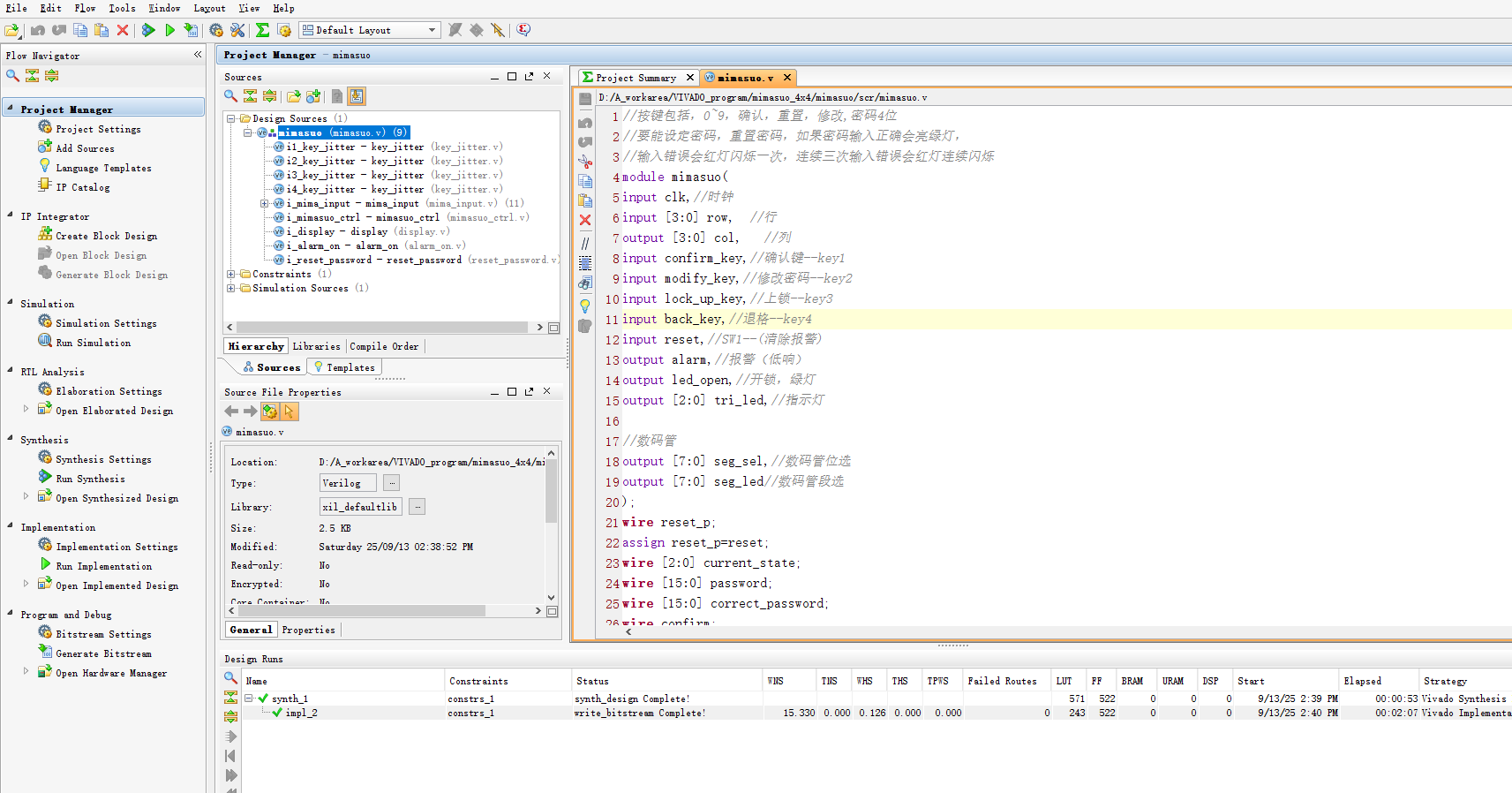The height and width of the screenshot is (793, 1512).
Task: Click the green Run Implementation toolbar arrow
Action: tap(170, 30)
